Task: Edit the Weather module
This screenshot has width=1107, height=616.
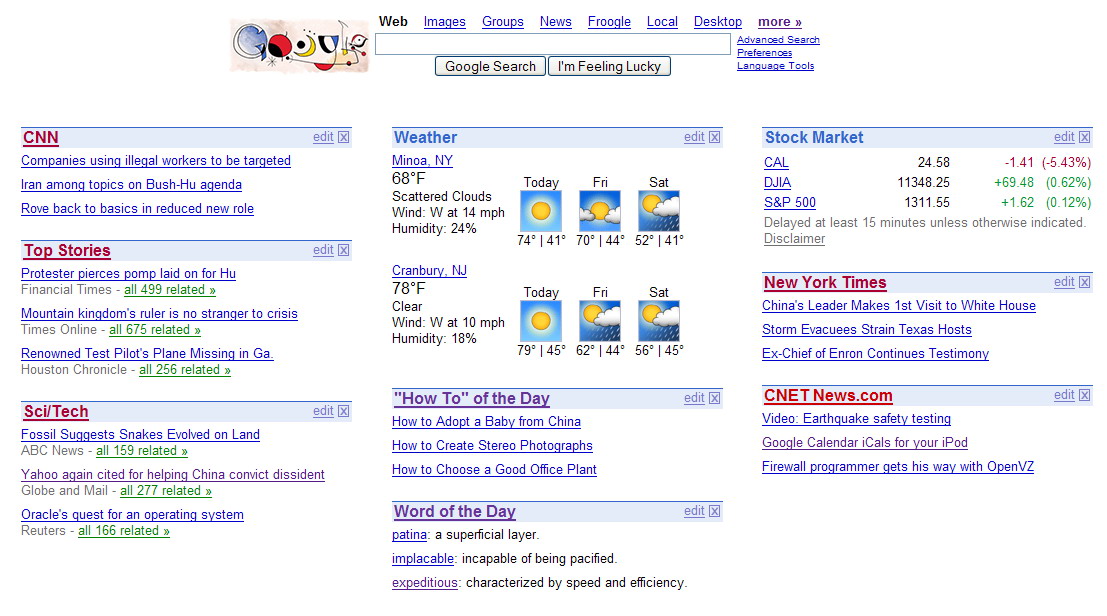Action: [x=694, y=137]
